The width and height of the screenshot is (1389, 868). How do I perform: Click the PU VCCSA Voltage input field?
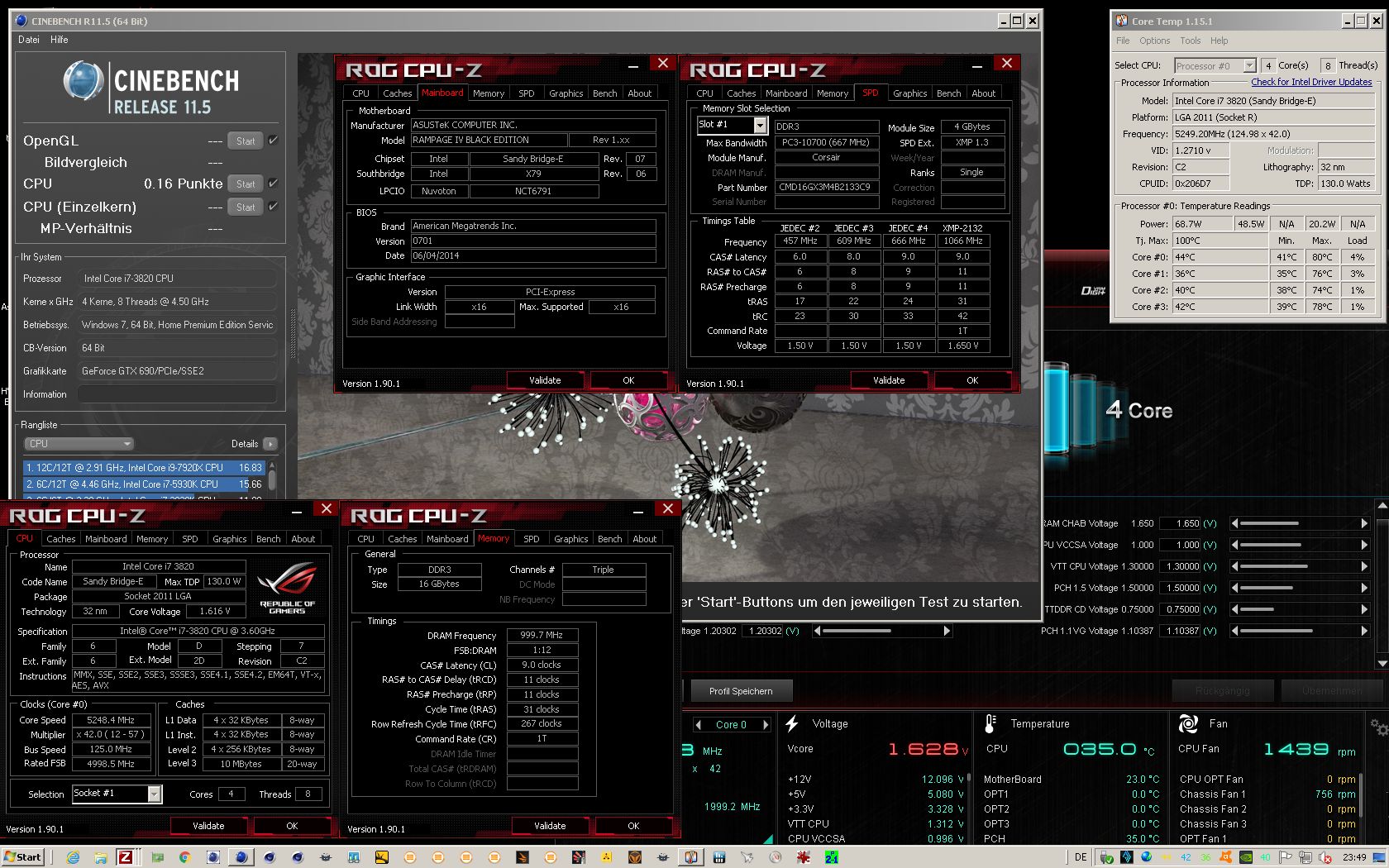point(1181,545)
